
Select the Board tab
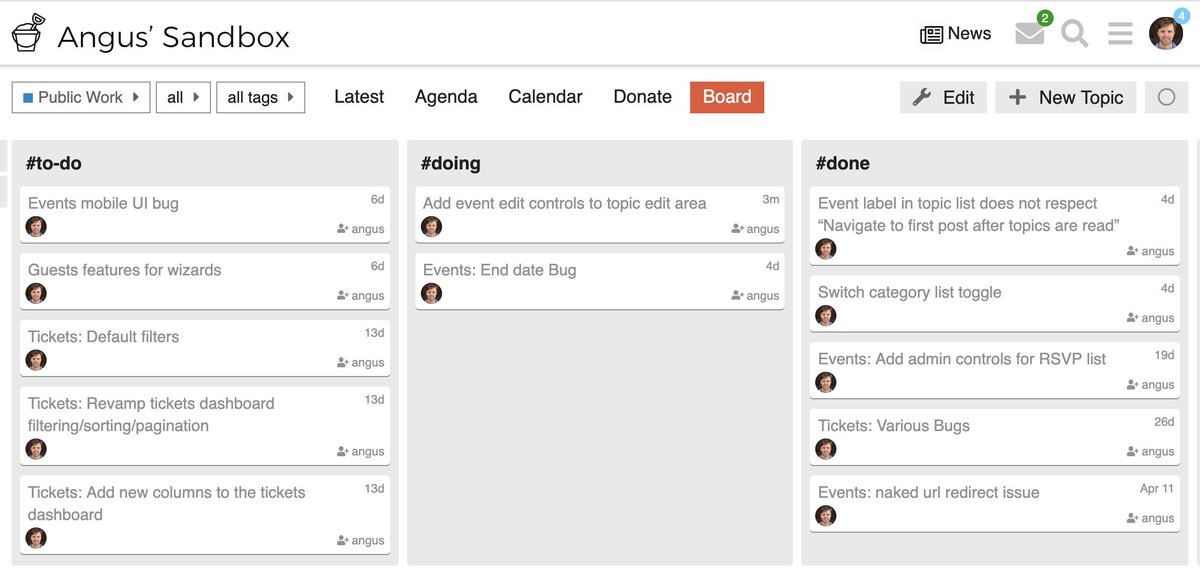coord(727,97)
